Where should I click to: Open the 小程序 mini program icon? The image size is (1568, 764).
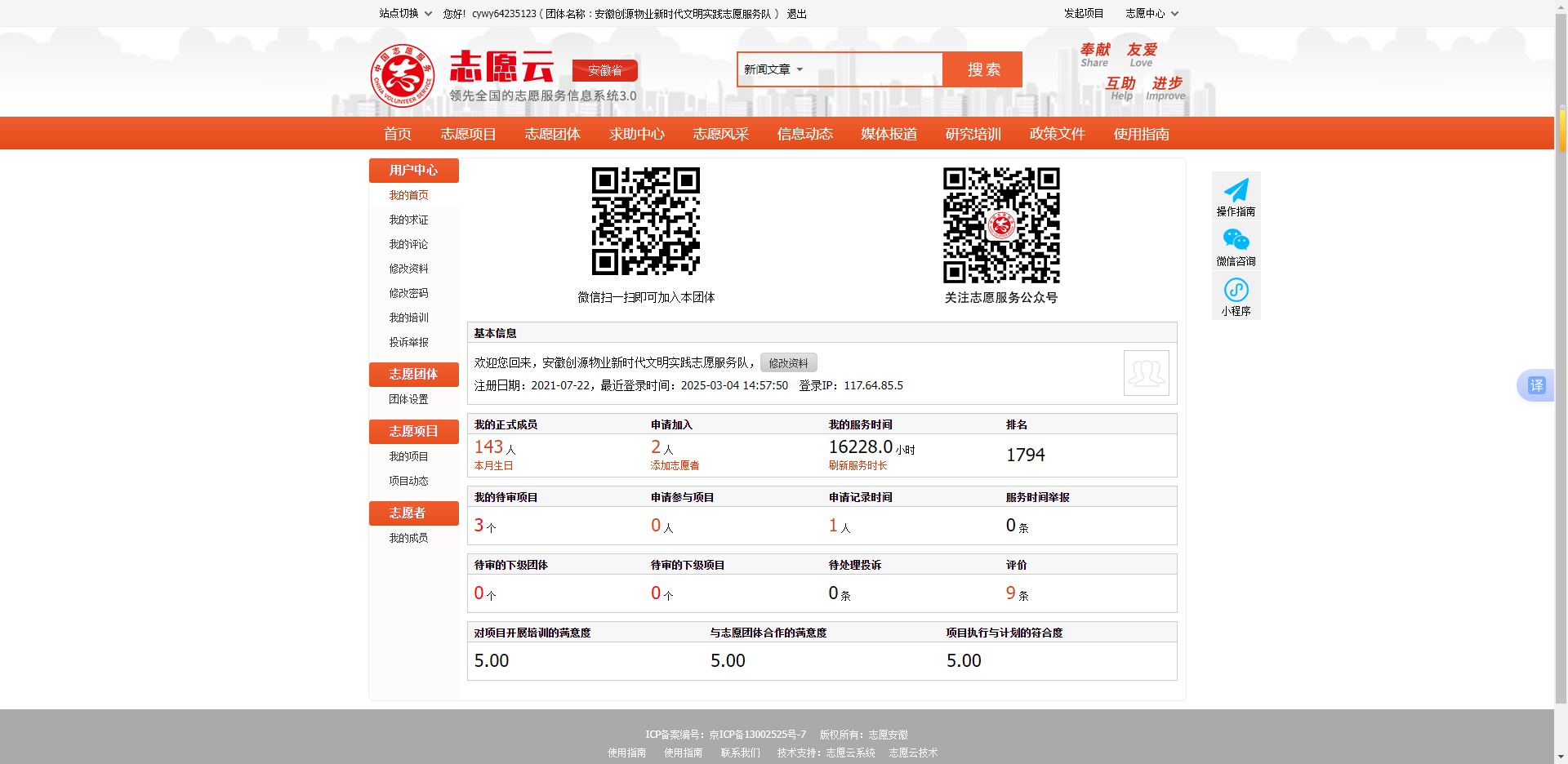[1236, 290]
